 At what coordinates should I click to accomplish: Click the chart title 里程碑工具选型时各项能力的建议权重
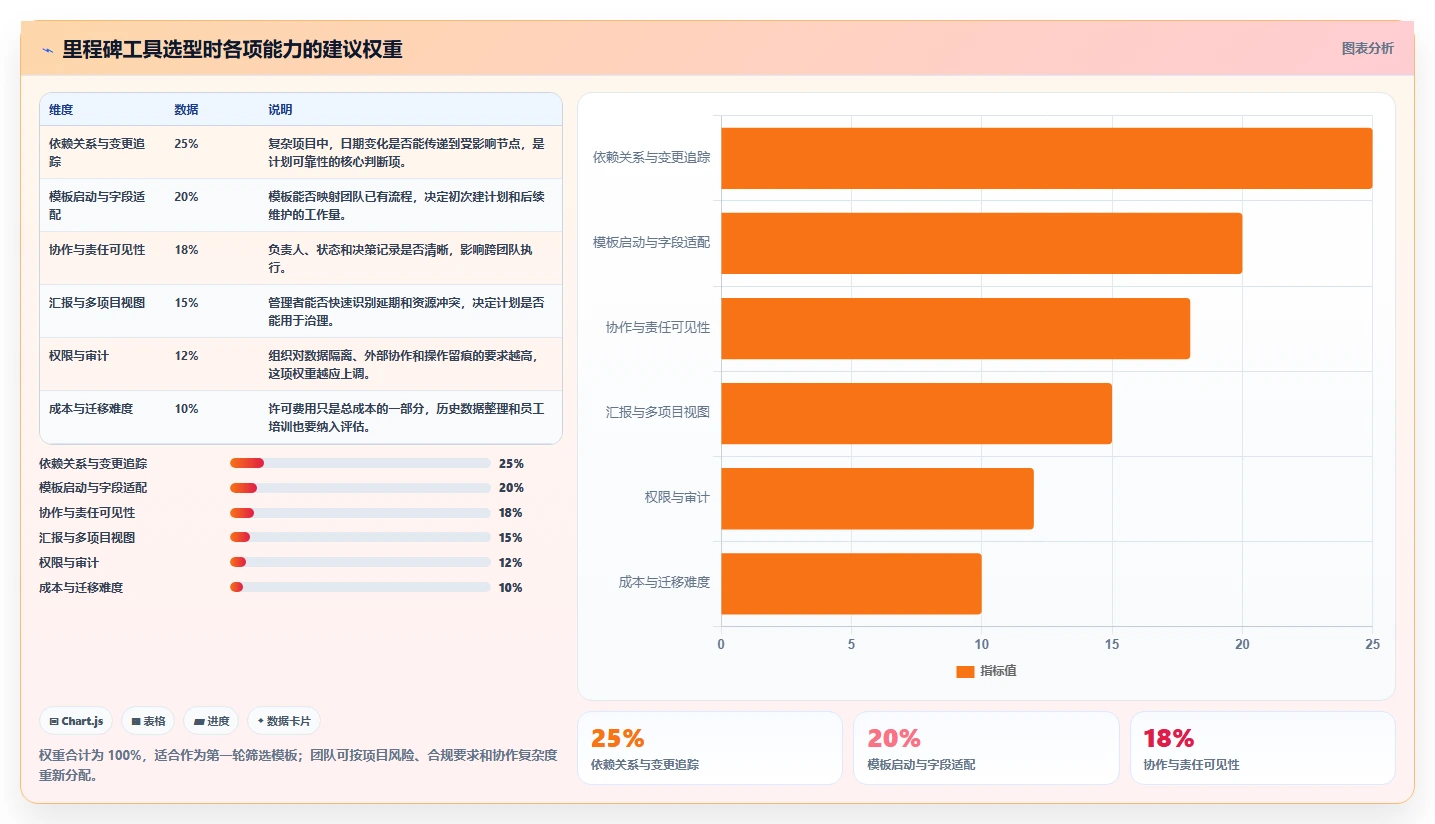tap(232, 50)
